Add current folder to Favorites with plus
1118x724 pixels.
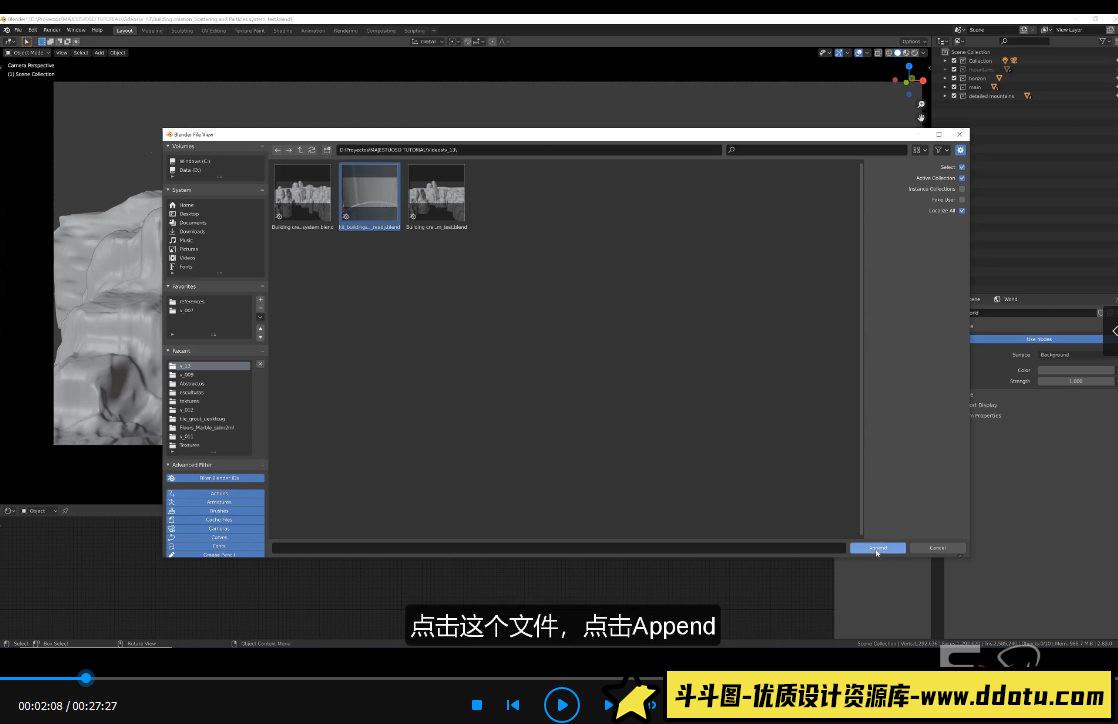[260, 300]
